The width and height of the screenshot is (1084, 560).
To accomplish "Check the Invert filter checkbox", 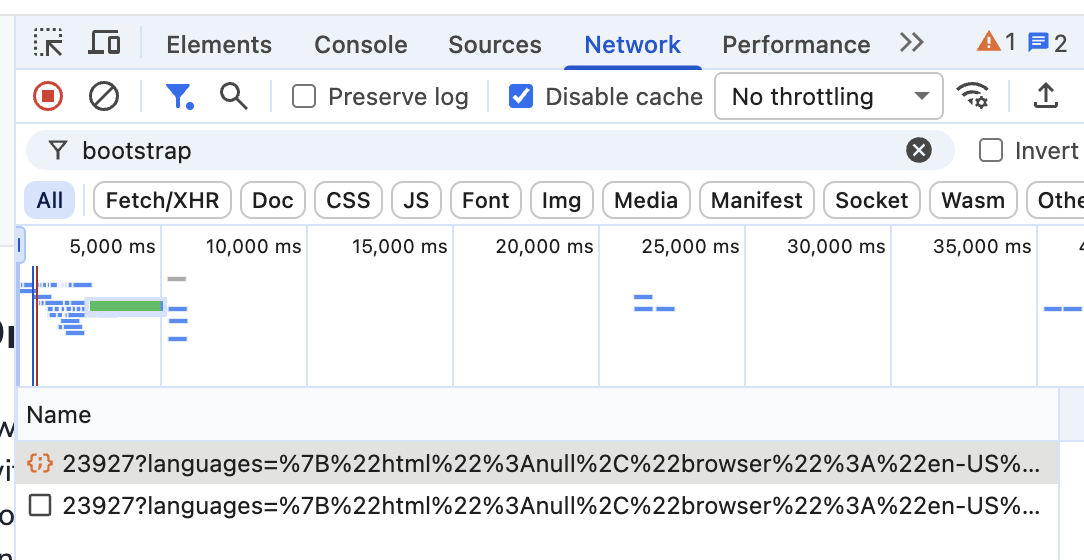I will 991,151.
